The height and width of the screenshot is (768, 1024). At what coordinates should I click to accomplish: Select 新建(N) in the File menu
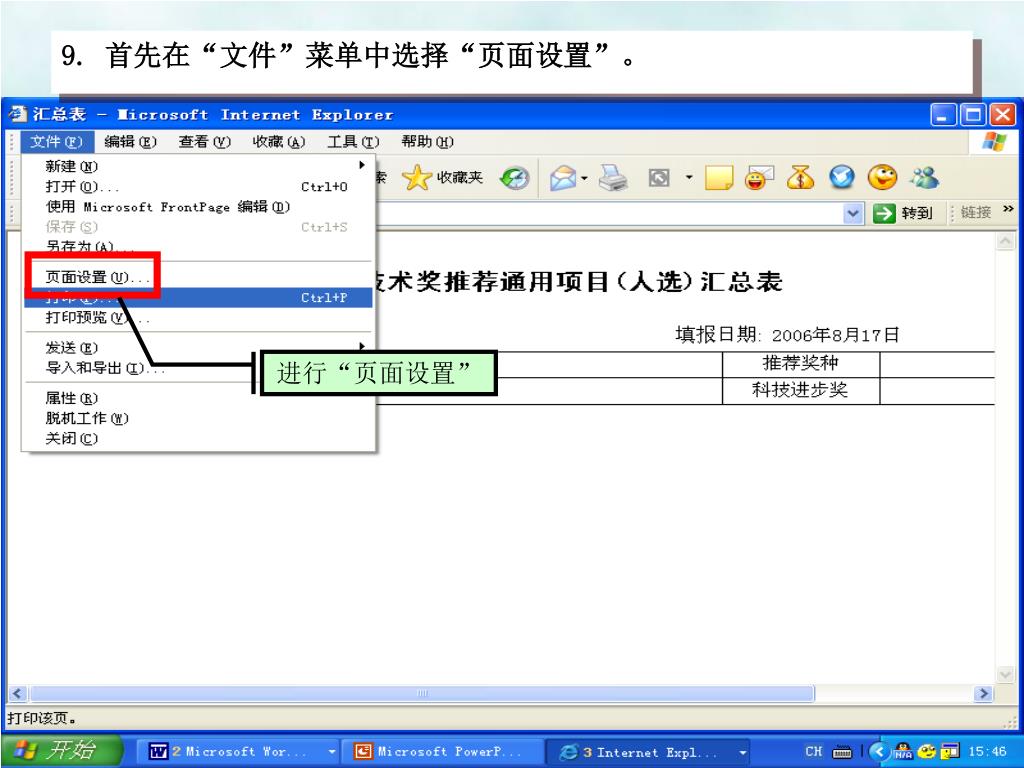coord(199,166)
